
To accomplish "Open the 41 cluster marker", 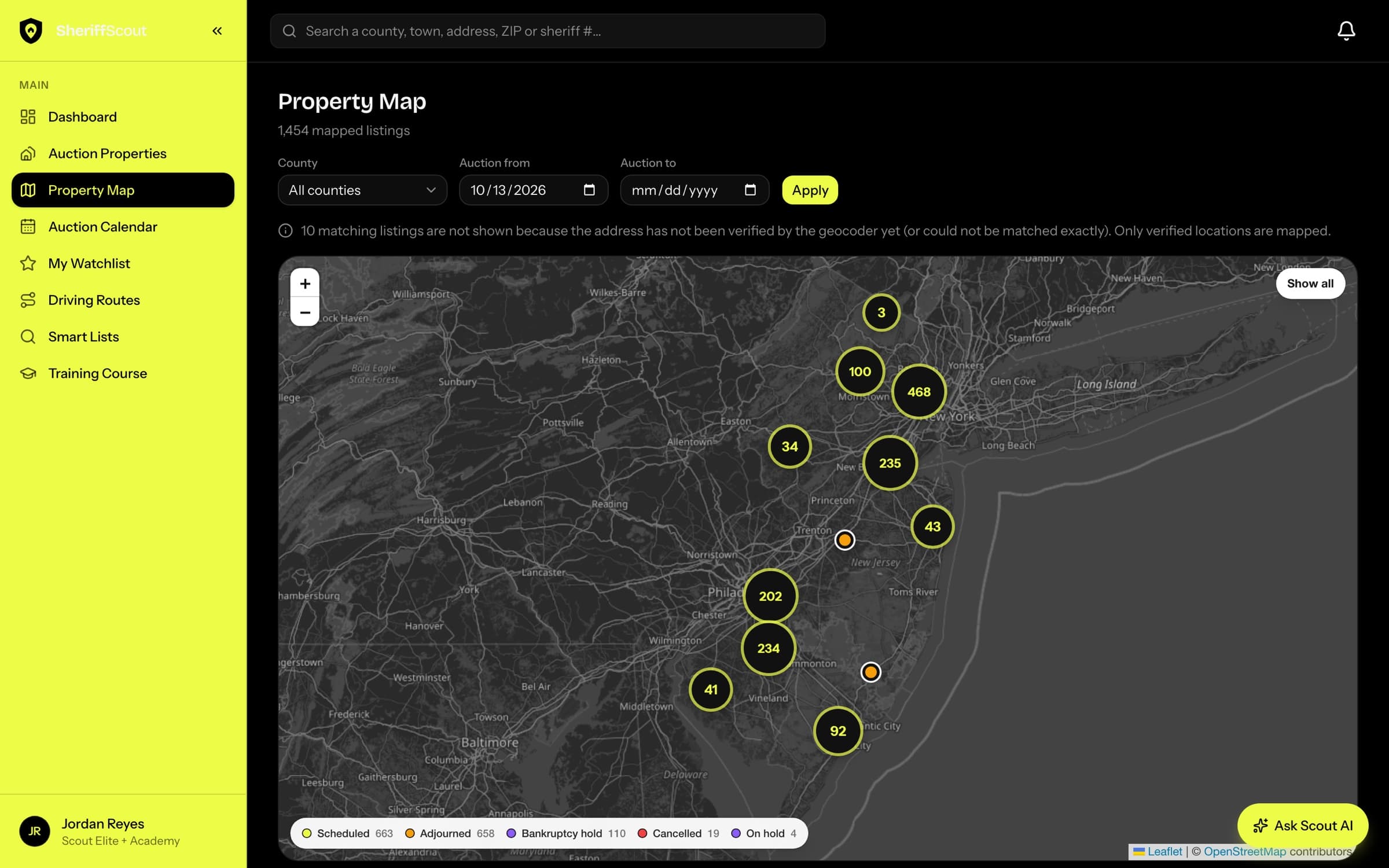I will (x=711, y=689).
